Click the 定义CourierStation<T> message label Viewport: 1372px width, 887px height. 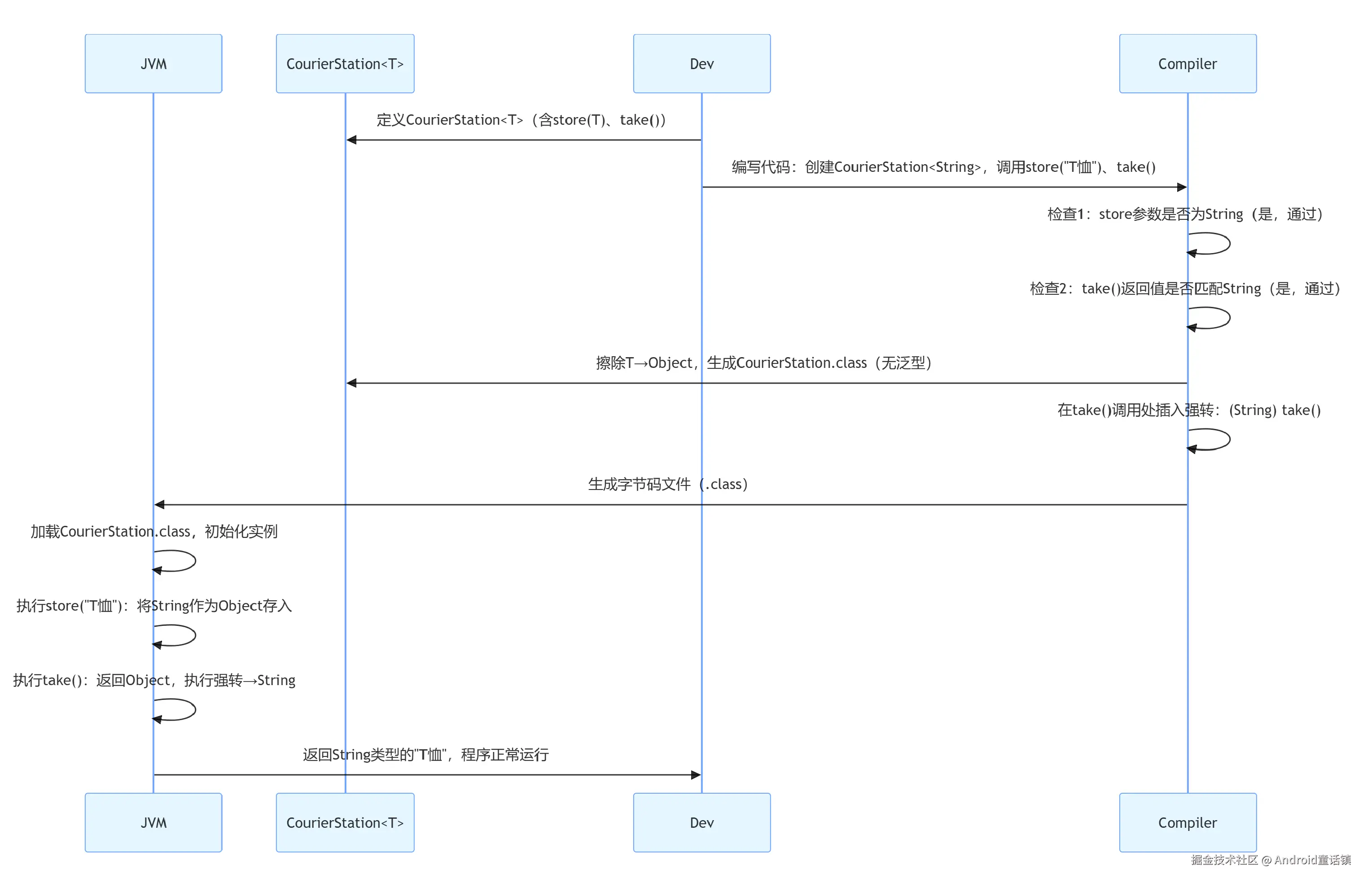pos(521,120)
